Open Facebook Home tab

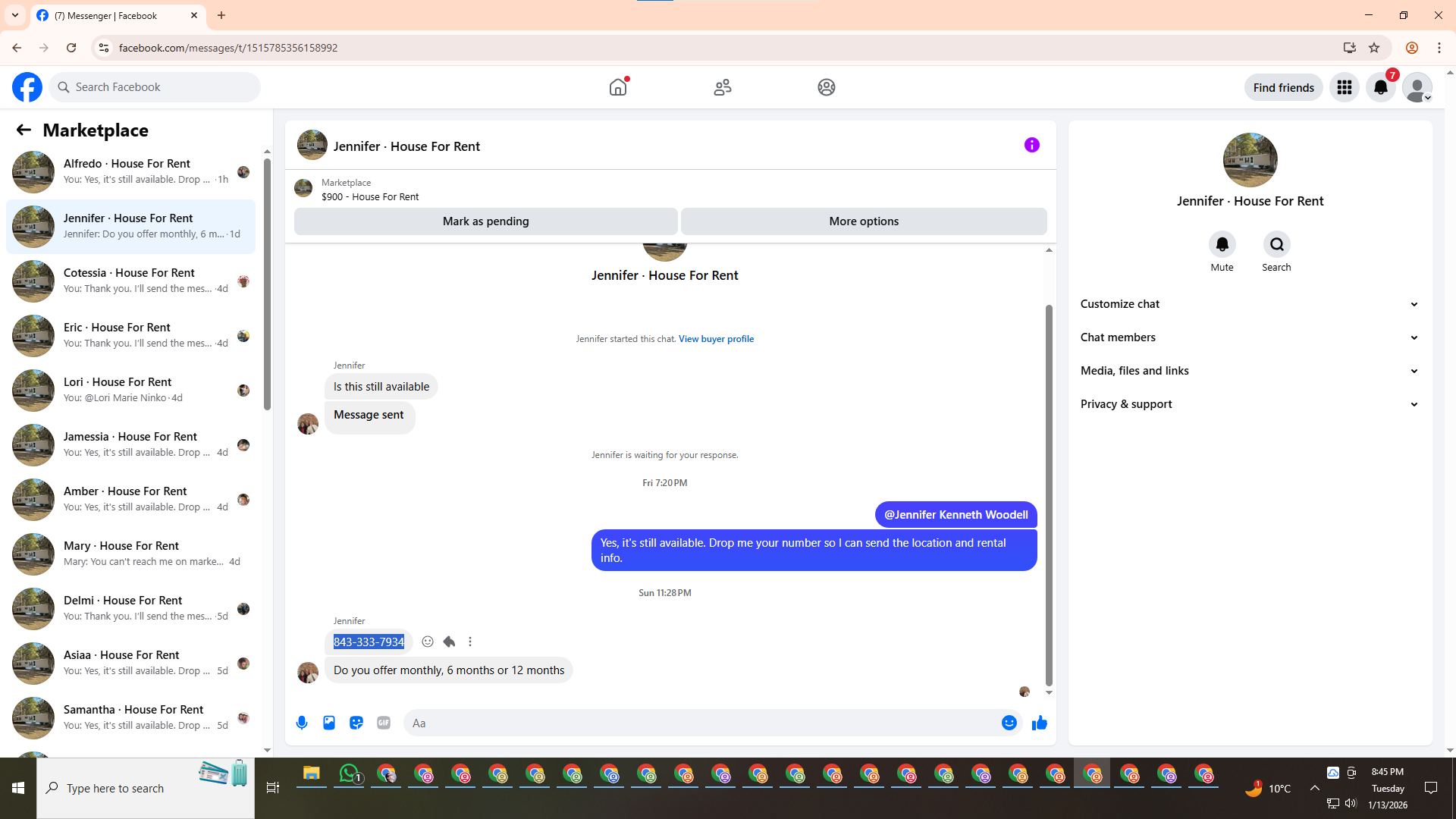[618, 87]
